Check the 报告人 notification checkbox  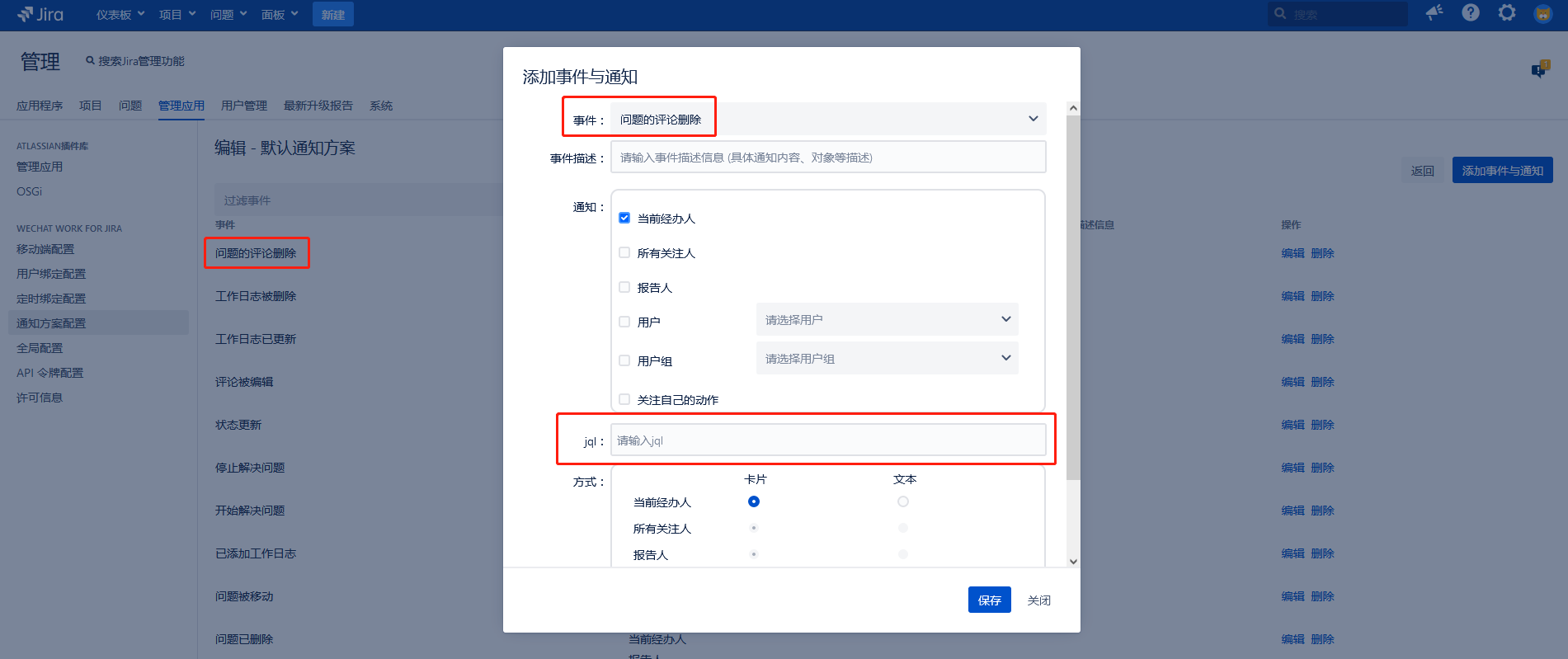coord(624,287)
